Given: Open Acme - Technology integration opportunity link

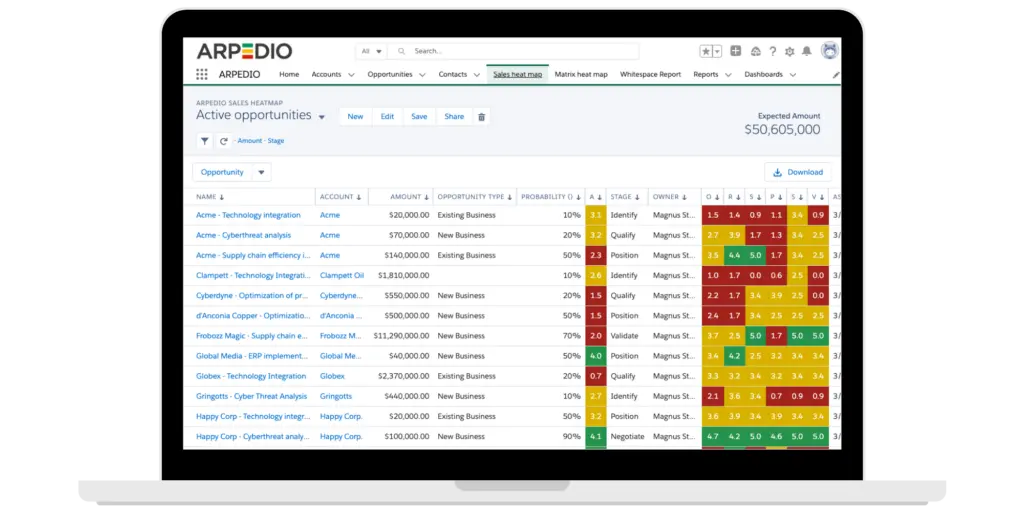Looking at the screenshot, I should click(x=248, y=215).
